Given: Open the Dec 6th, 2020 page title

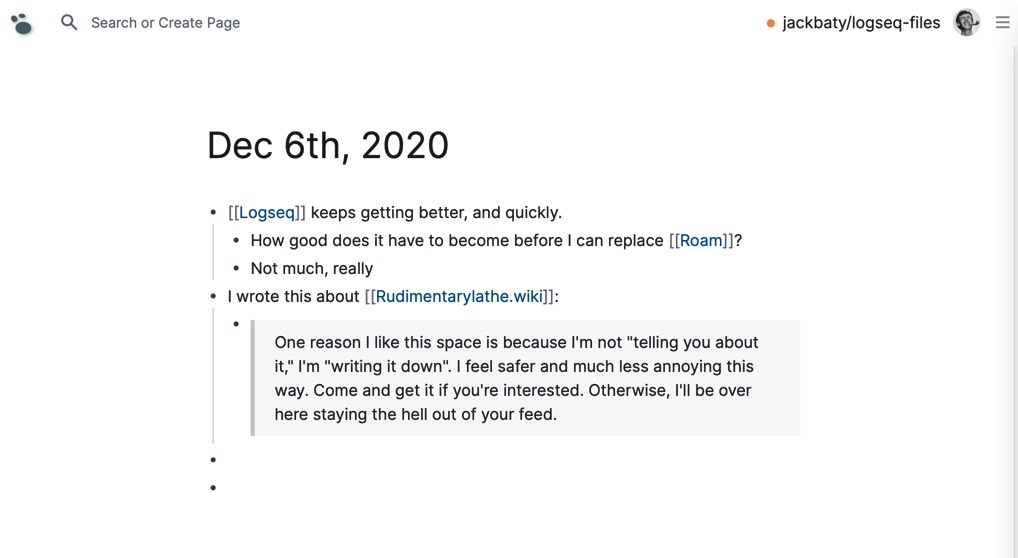Looking at the screenshot, I should pyautogui.click(x=328, y=146).
